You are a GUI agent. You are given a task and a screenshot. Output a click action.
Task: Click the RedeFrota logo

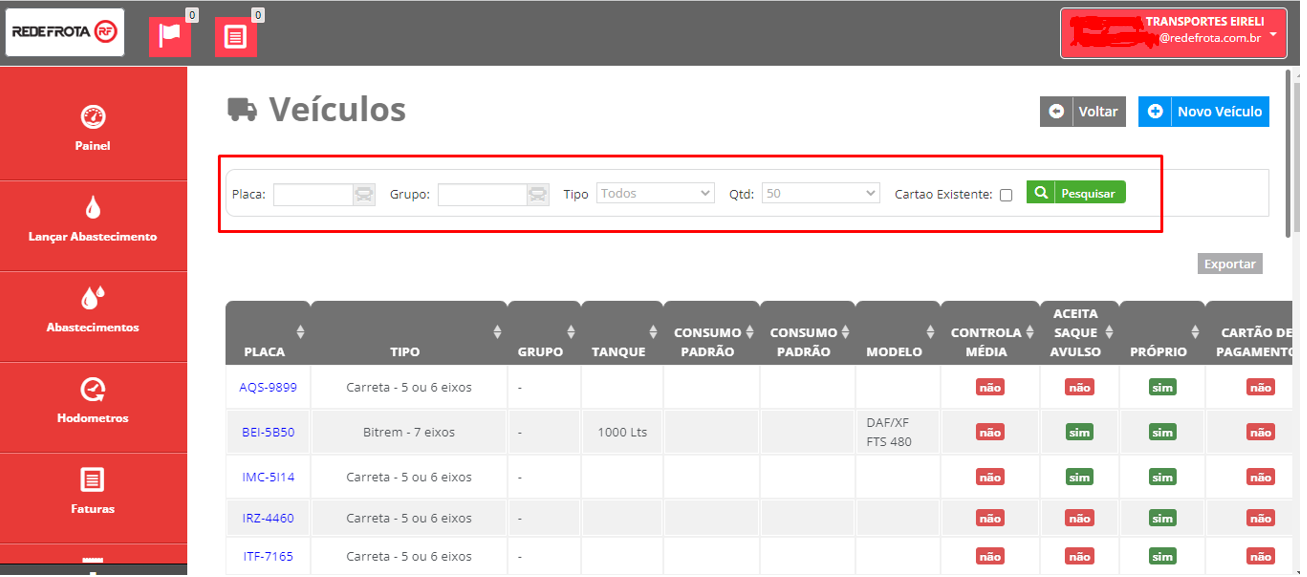64,32
